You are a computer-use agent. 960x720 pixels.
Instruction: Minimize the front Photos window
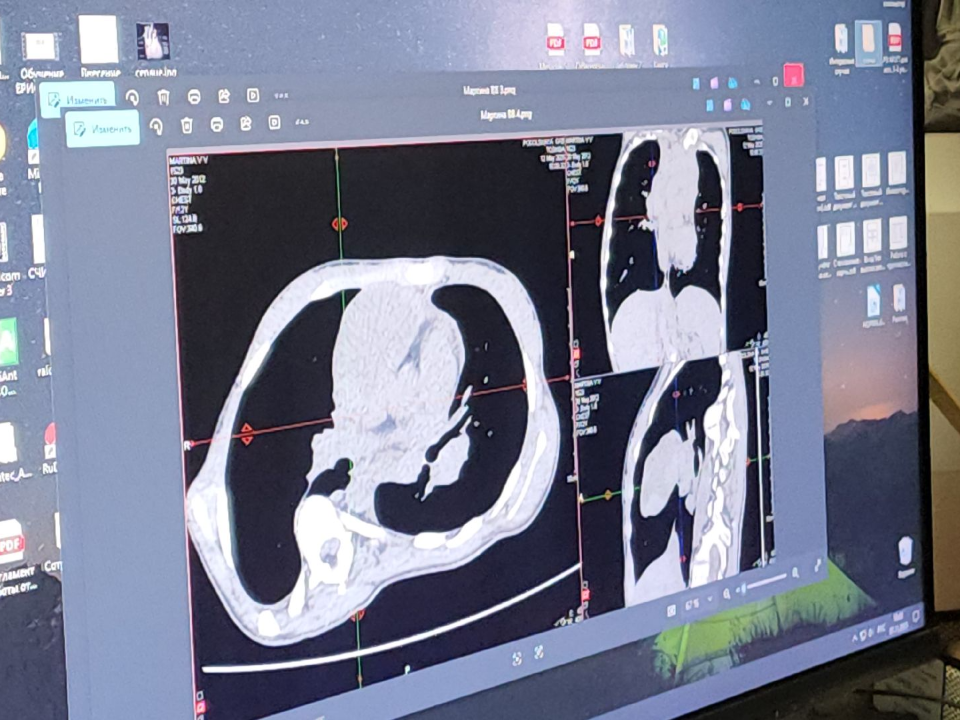770,103
